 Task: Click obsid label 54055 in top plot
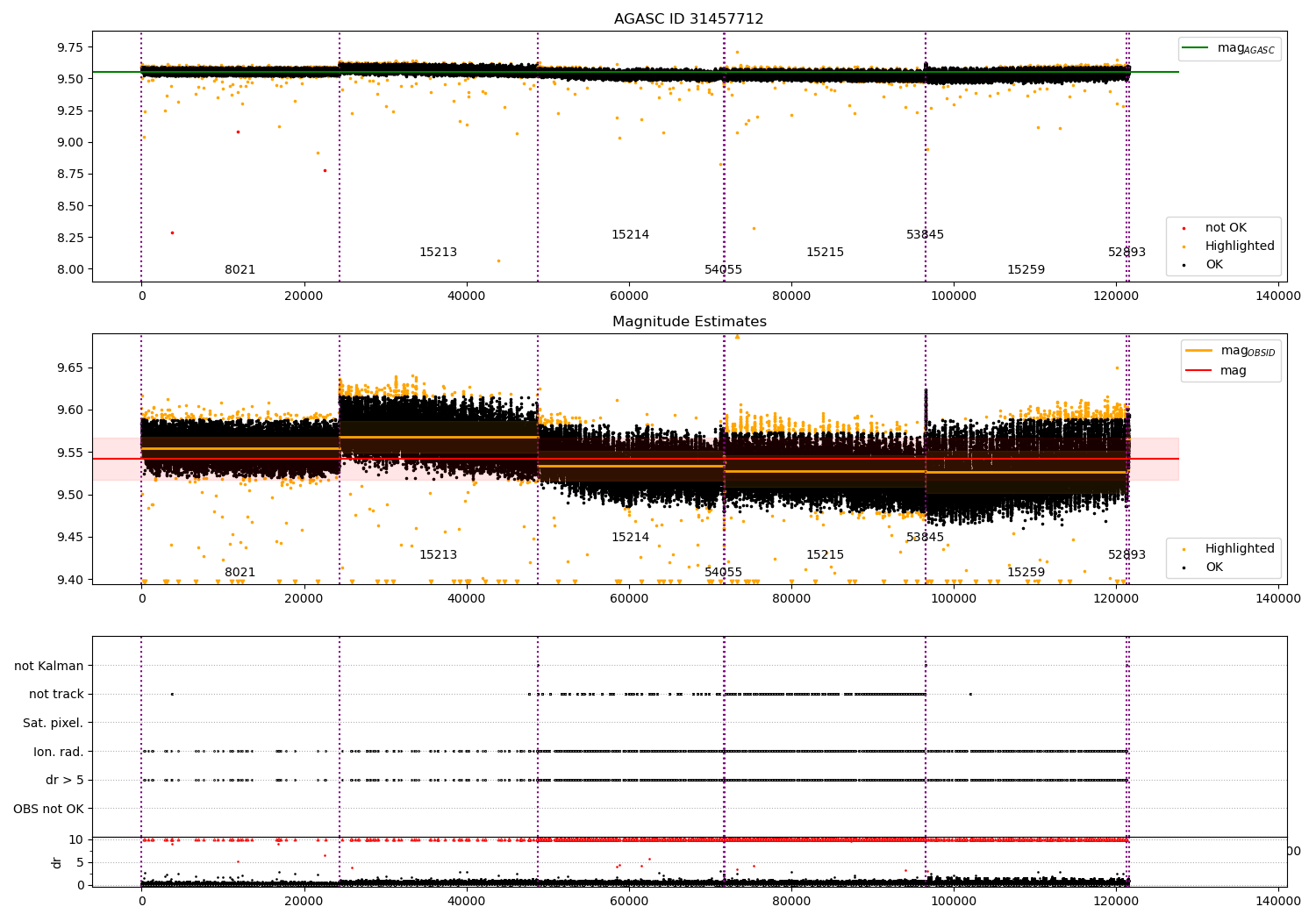tap(723, 270)
